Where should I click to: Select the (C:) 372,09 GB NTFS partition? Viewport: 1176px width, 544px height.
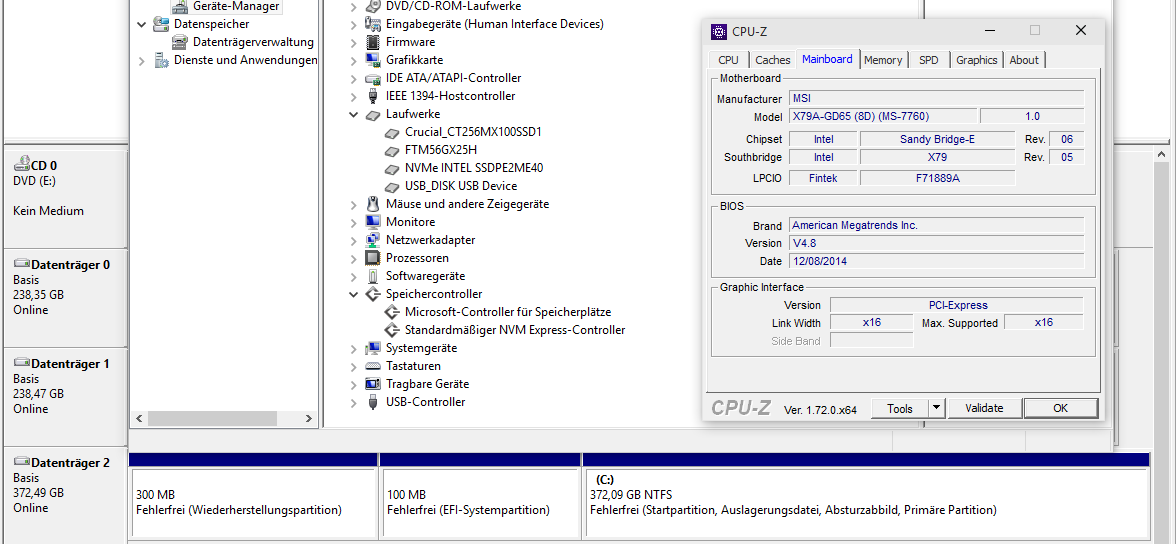[866, 503]
